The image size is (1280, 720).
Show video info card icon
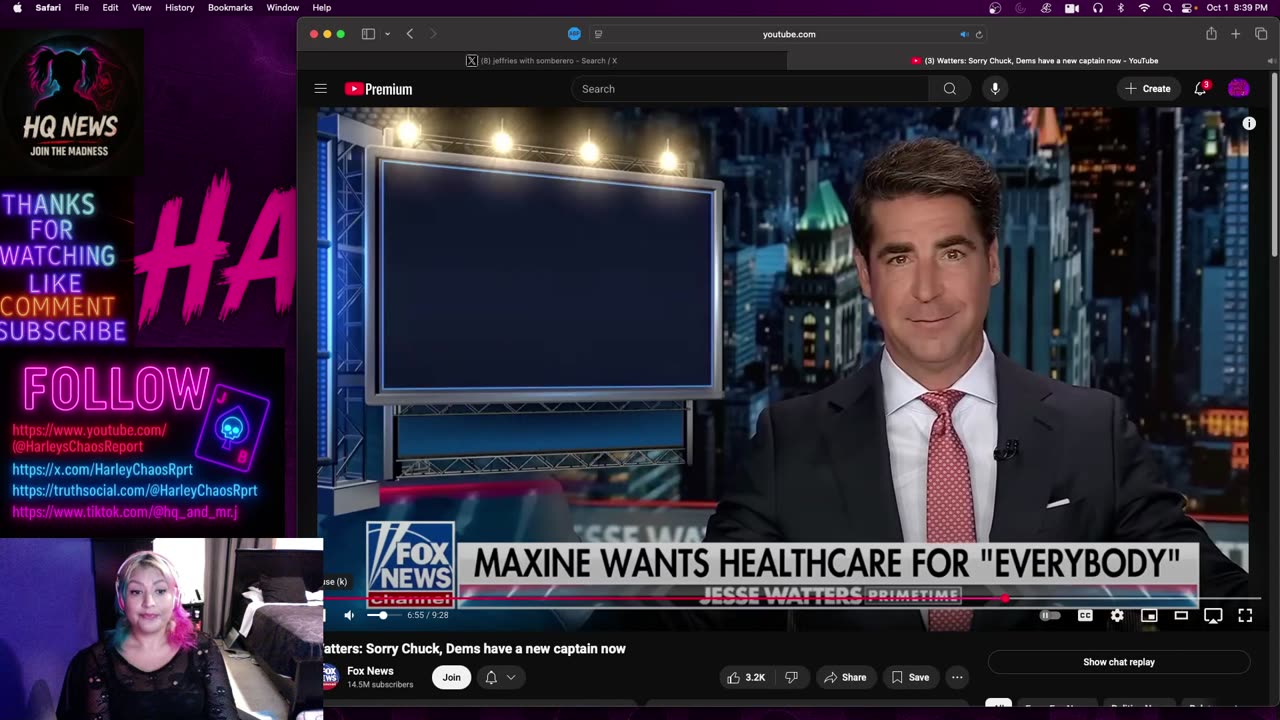[1249, 123]
